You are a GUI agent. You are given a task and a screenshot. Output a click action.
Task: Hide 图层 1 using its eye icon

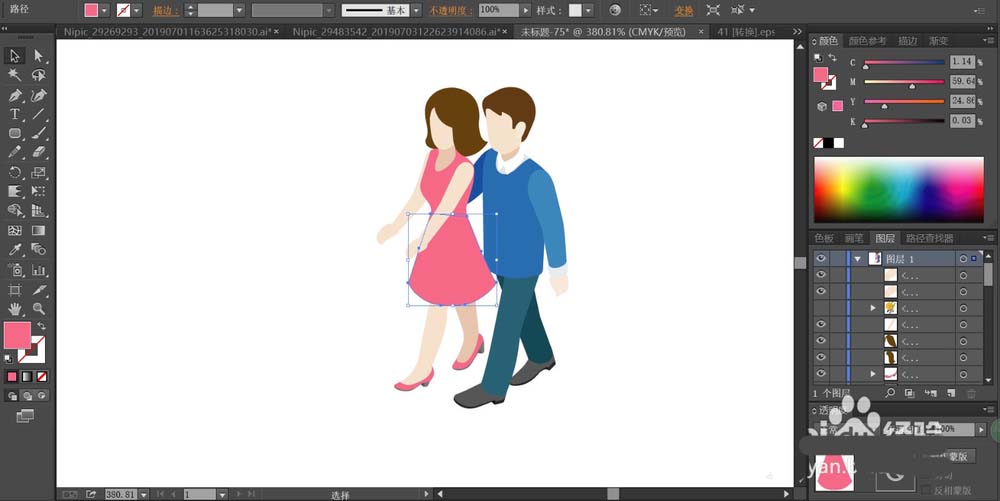pos(822,258)
